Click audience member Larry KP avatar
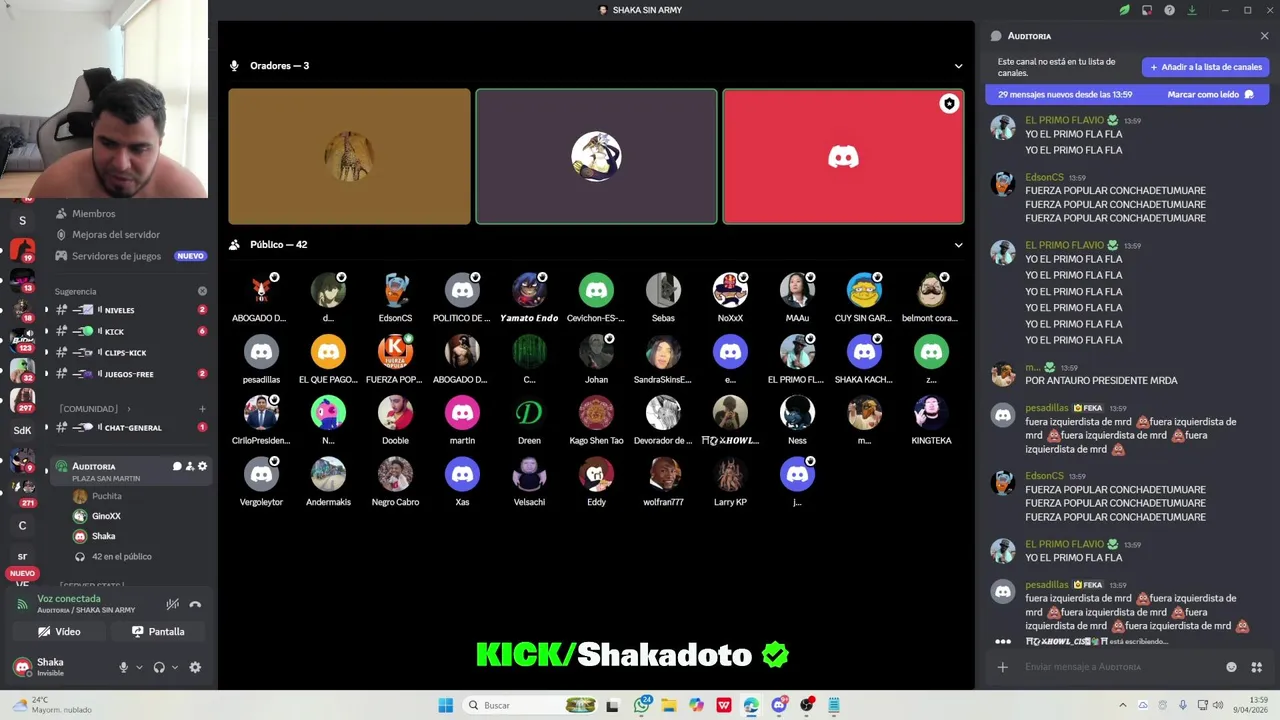This screenshot has height=720, width=1280. pyautogui.click(x=730, y=475)
